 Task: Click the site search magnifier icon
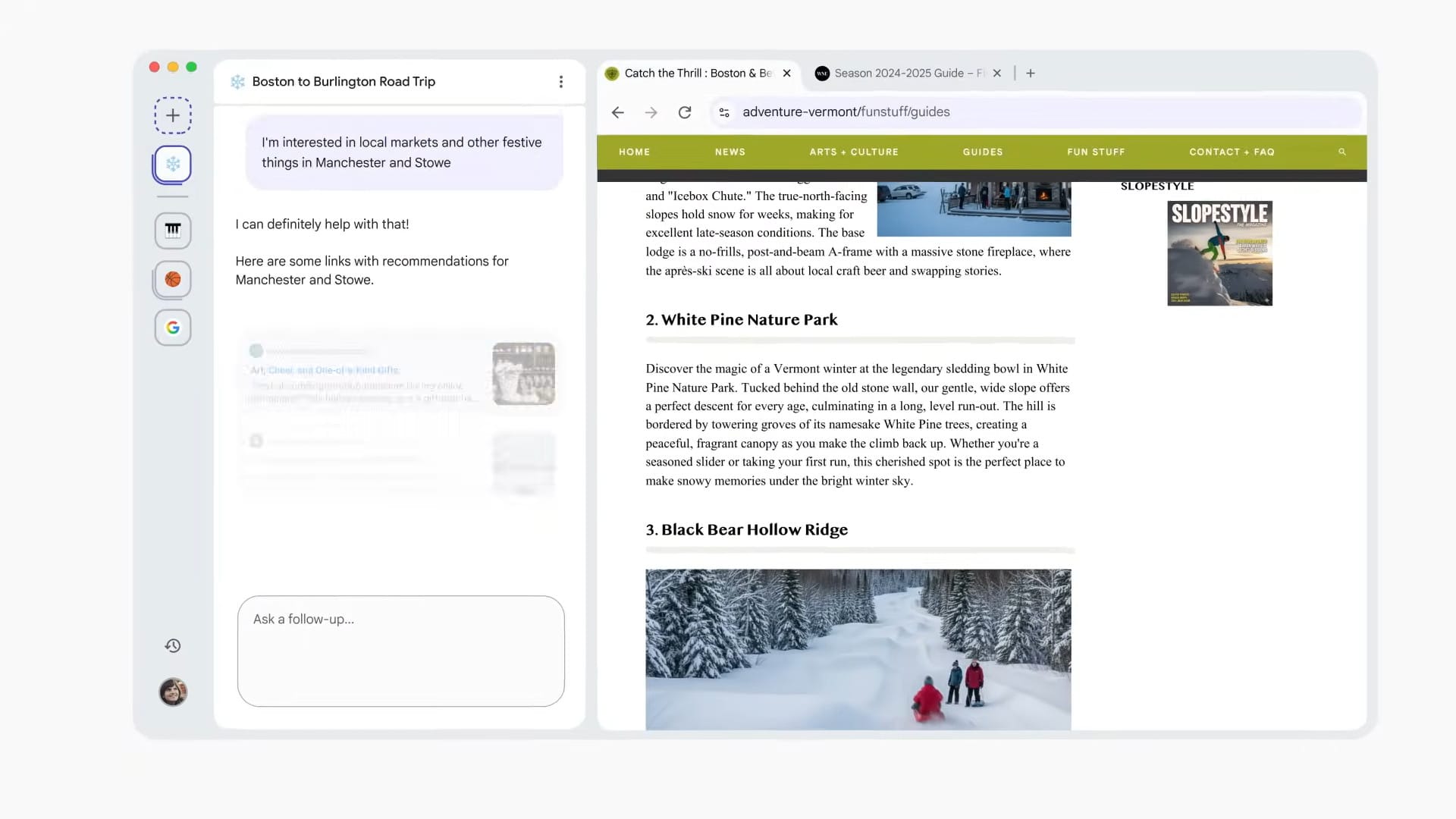(1342, 152)
